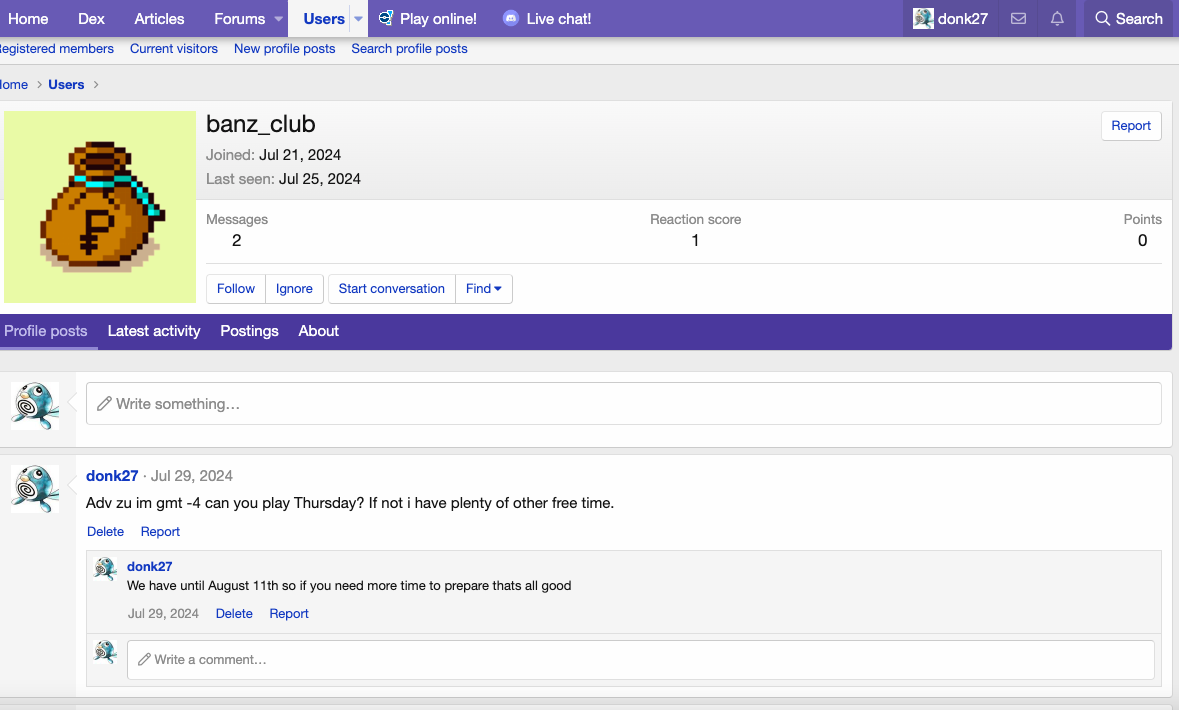This screenshot has width=1179, height=710.
Task: Delete the August 11th comment
Action: 234,613
